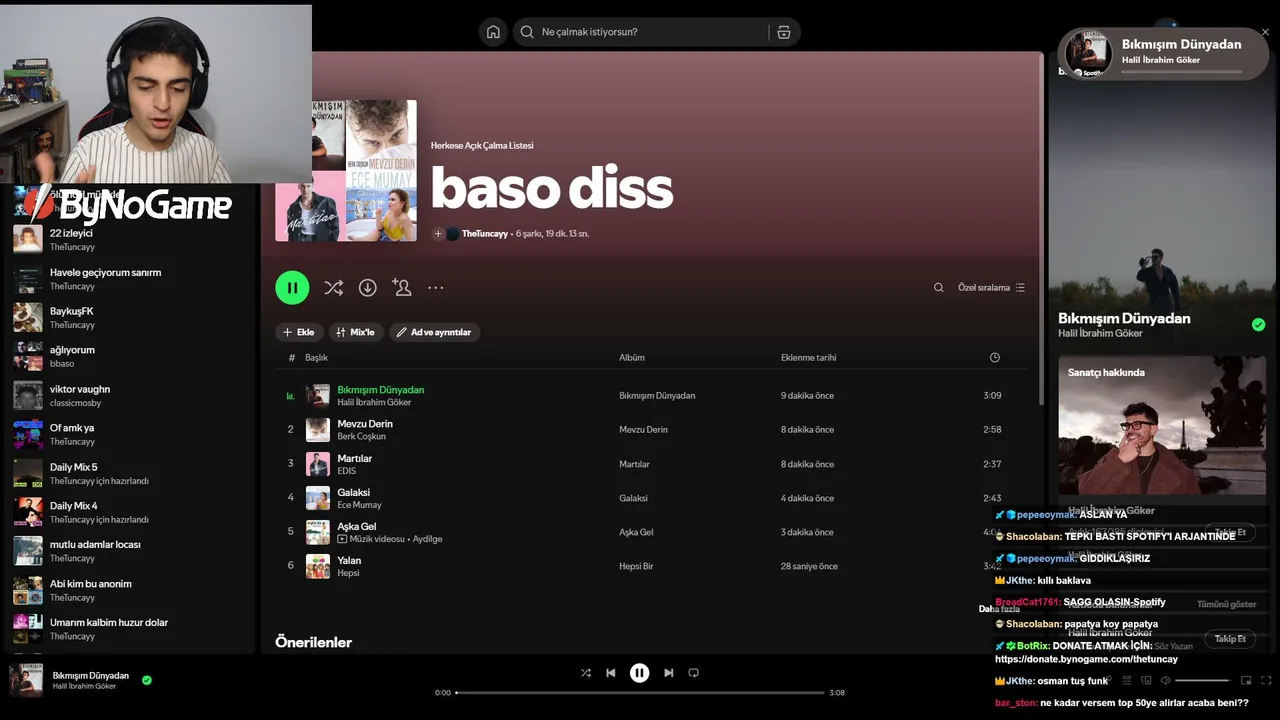
Task: Skip to the previous track
Action: 611,673
